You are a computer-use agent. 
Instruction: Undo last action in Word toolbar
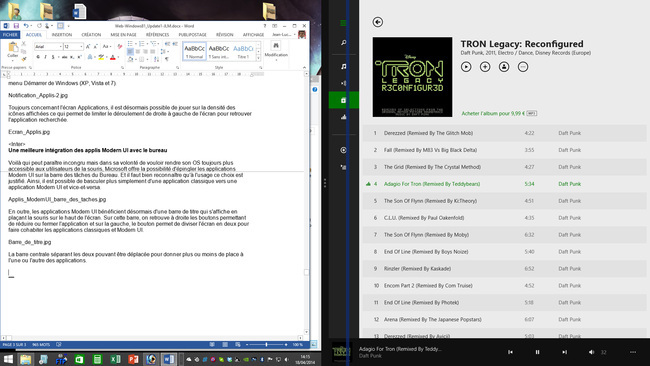click(x=26, y=26)
